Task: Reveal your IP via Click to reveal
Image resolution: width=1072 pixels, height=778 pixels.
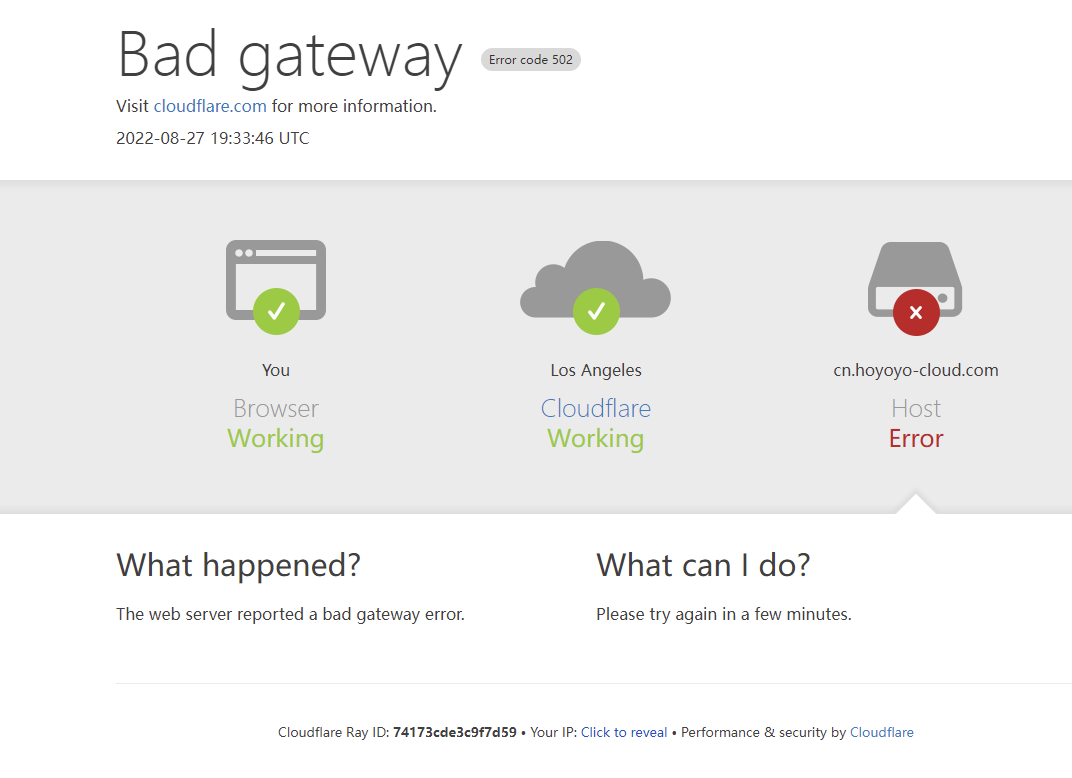Action: (624, 732)
